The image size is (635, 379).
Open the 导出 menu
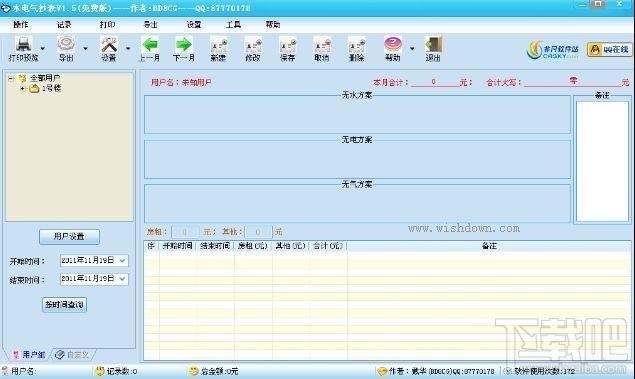[x=151, y=25]
